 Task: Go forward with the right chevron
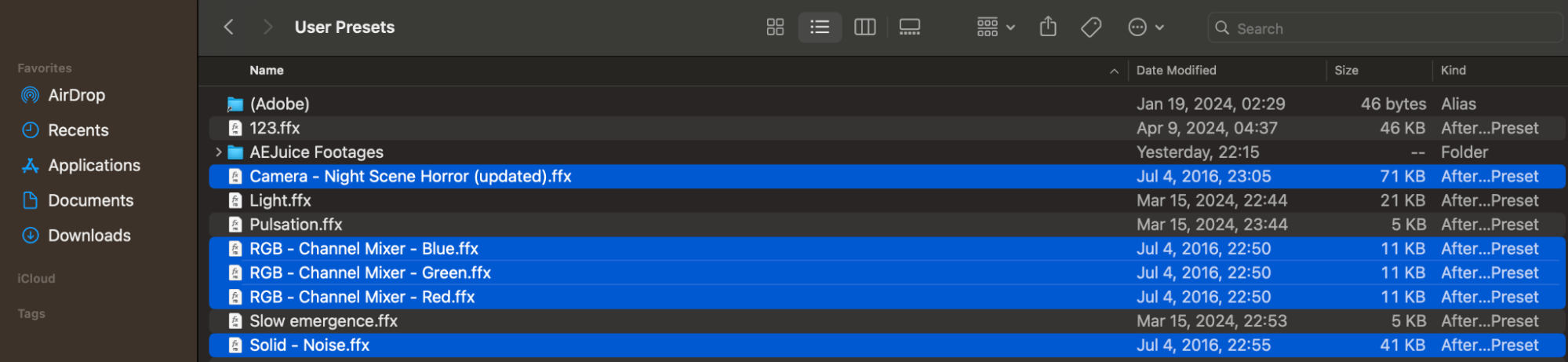[267, 27]
